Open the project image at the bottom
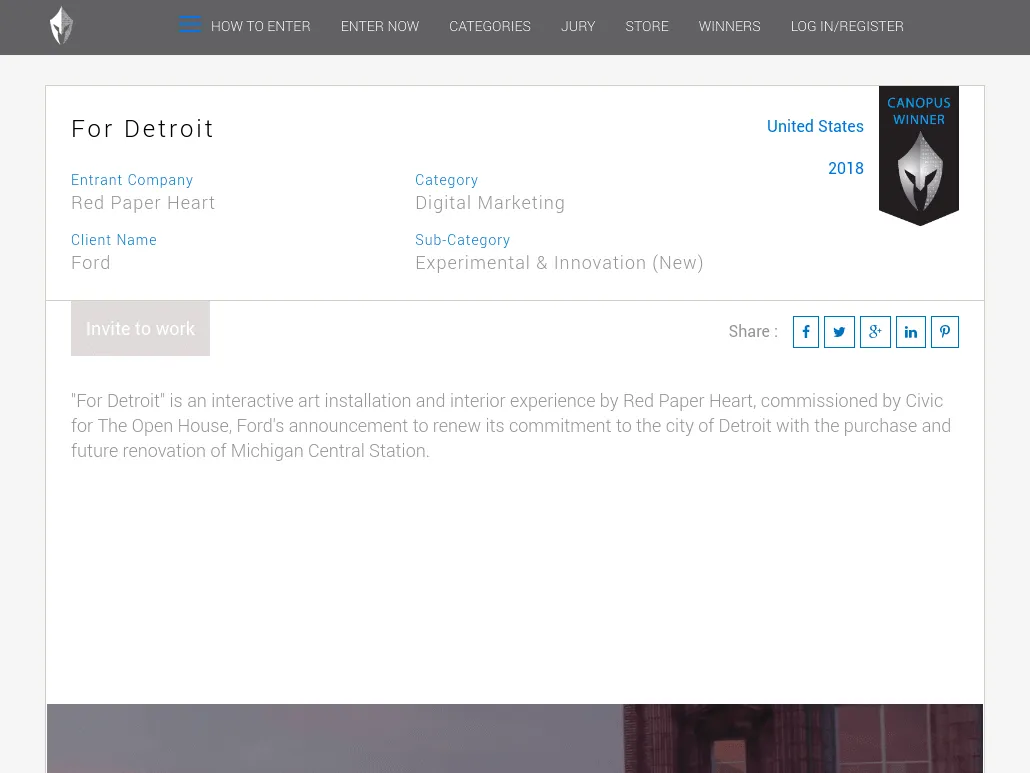Screen dimensions: 1030x773 tap(515, 738)
